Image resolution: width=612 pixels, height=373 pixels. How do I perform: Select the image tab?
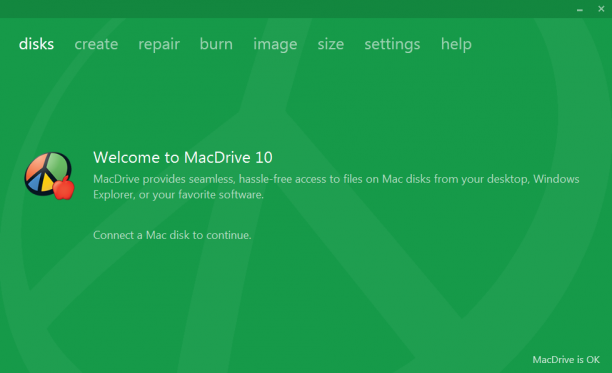[275, 45]
